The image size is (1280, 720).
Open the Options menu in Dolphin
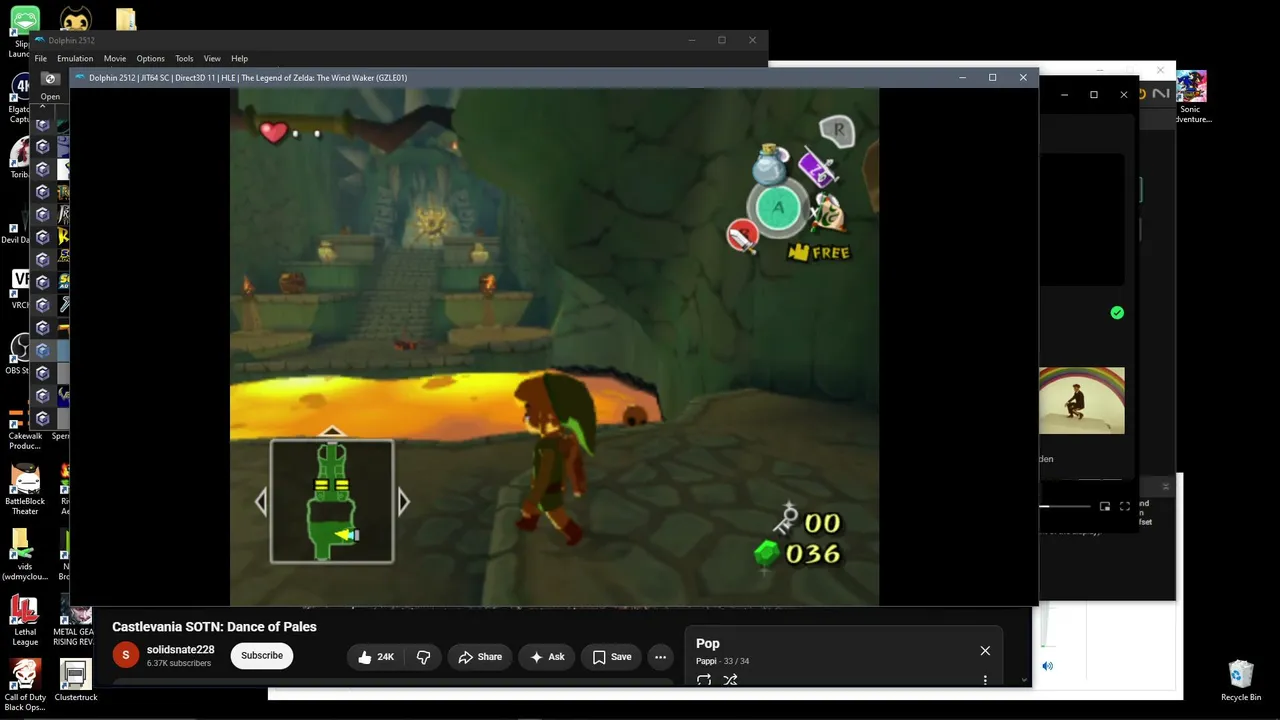pyautogui.click(x=150, y=59)
